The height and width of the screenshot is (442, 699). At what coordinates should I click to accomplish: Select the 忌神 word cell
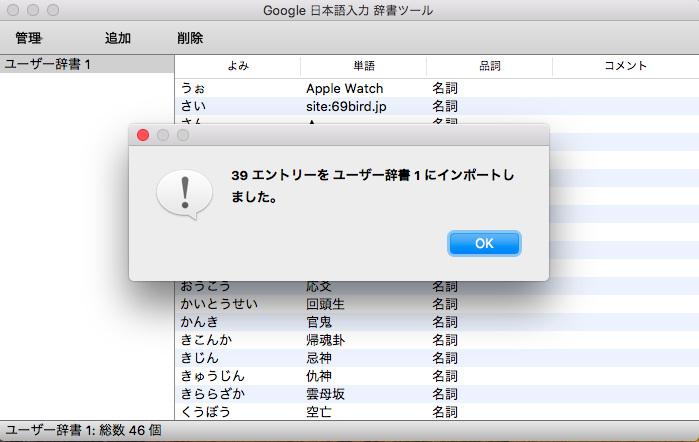tap(364, 358)
